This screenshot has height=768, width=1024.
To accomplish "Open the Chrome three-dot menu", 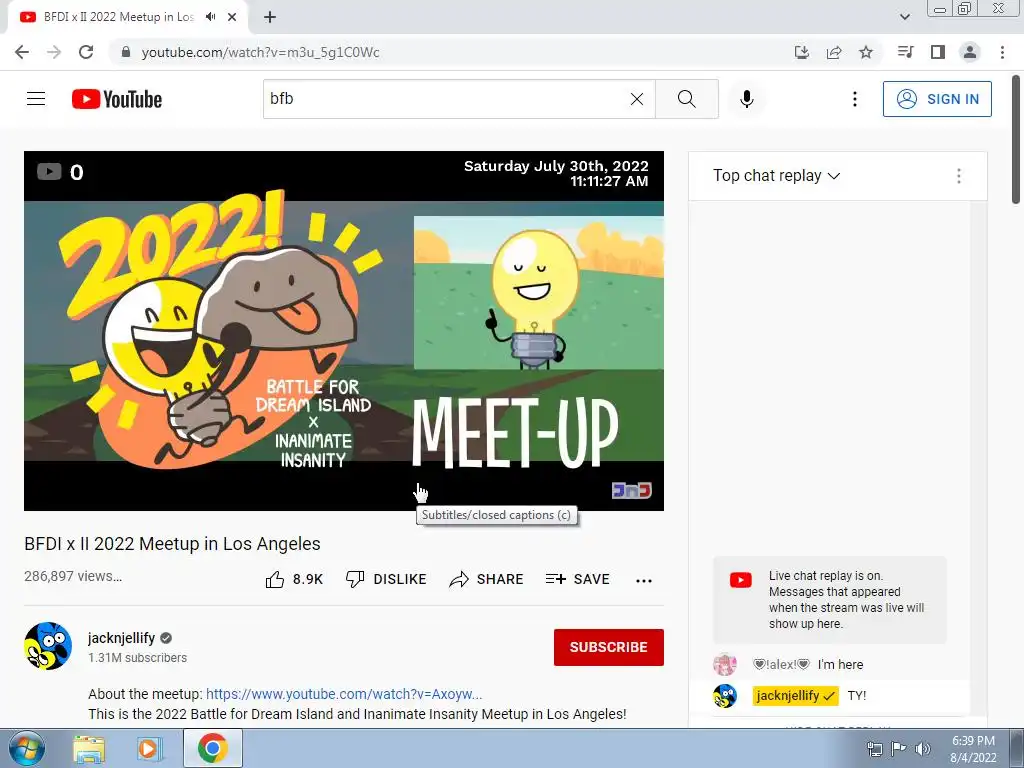I will point(1002,52).
